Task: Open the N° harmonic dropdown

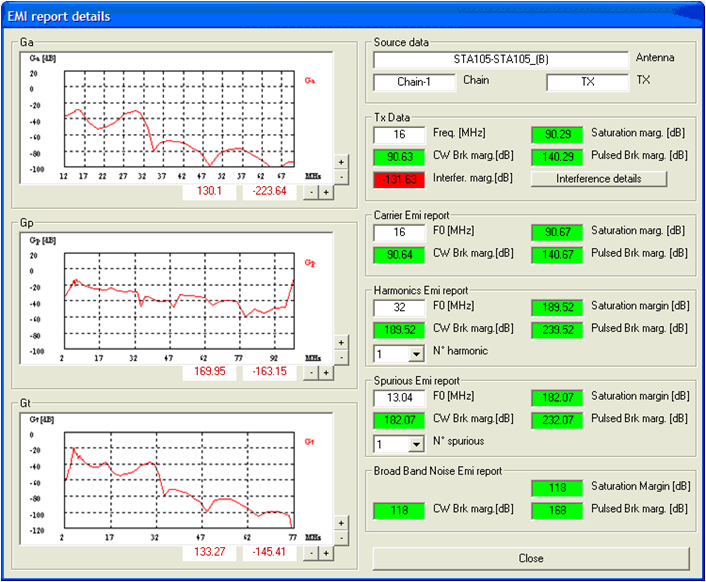Action: [x=416, y=354]
